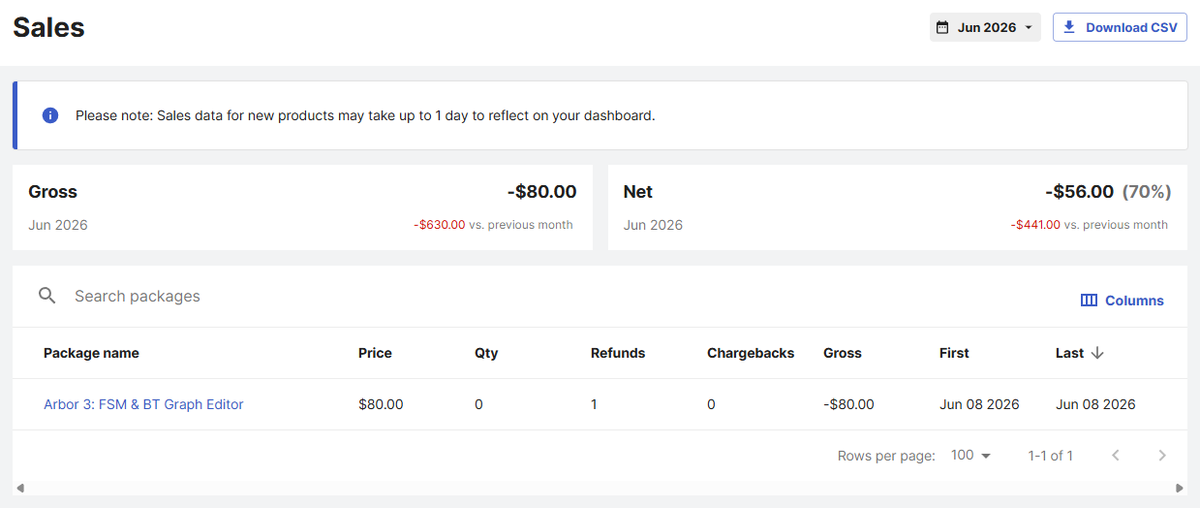The width and height of the screenshot is (1200, 508).
Task: Go to next page with right chevron
Action: 1162,455
